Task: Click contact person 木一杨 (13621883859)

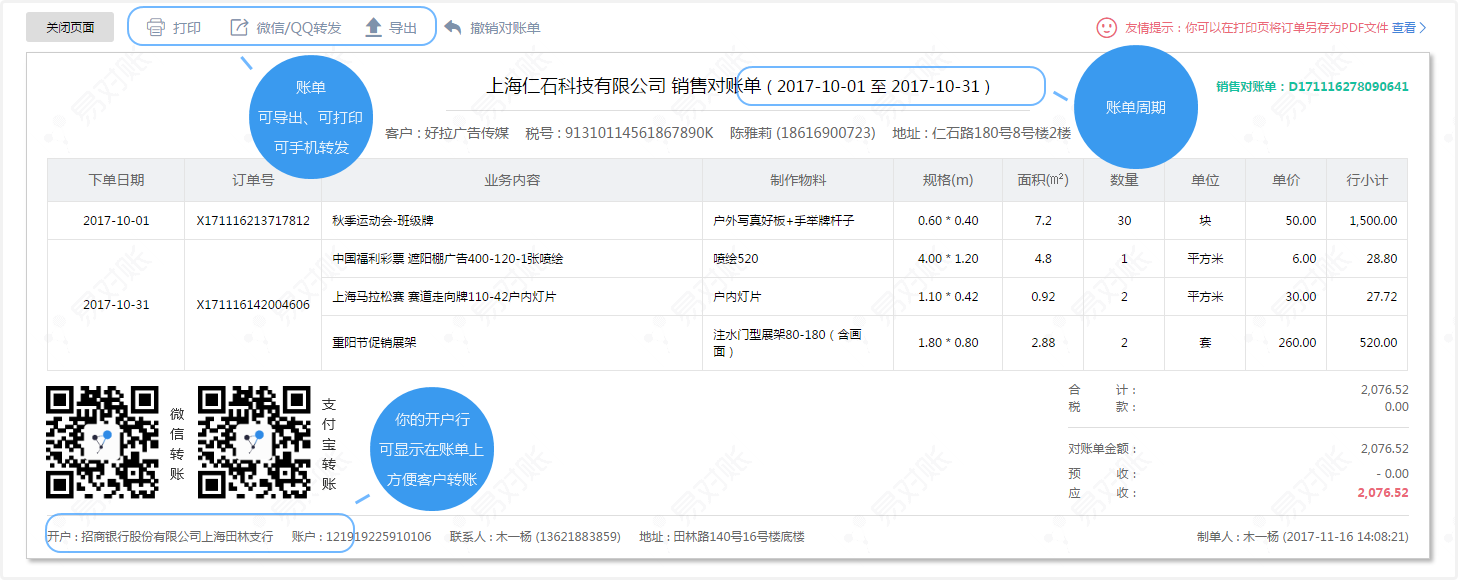Action: [558, 537]
